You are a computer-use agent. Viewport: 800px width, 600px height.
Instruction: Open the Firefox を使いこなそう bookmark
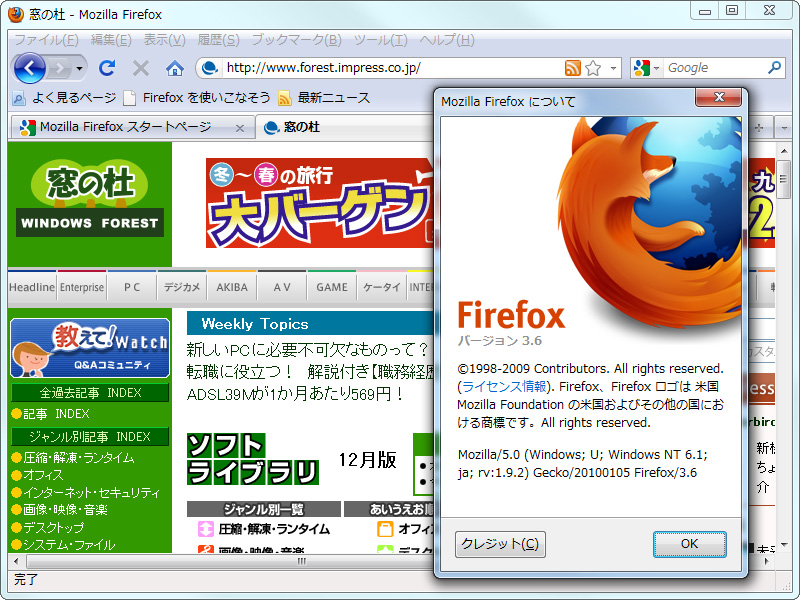click(200, 100)
